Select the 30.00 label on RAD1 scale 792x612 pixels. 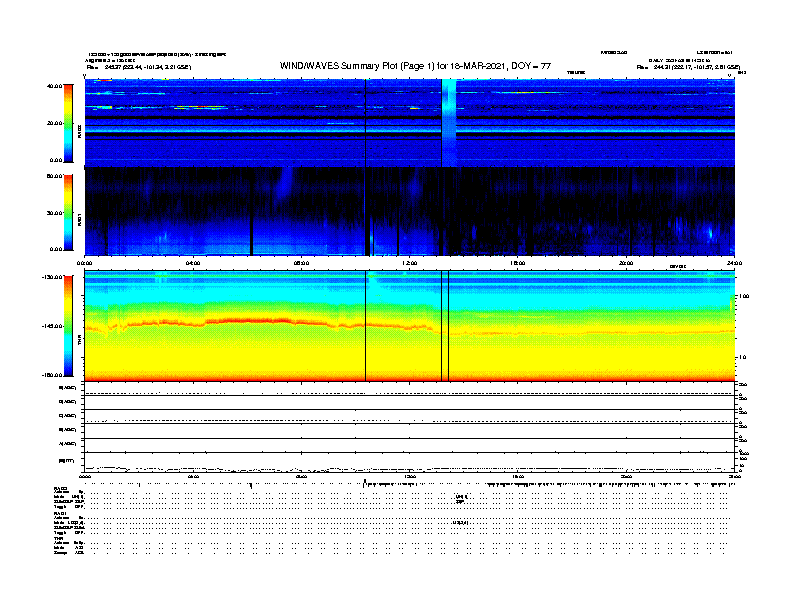(x=54, y=213)
